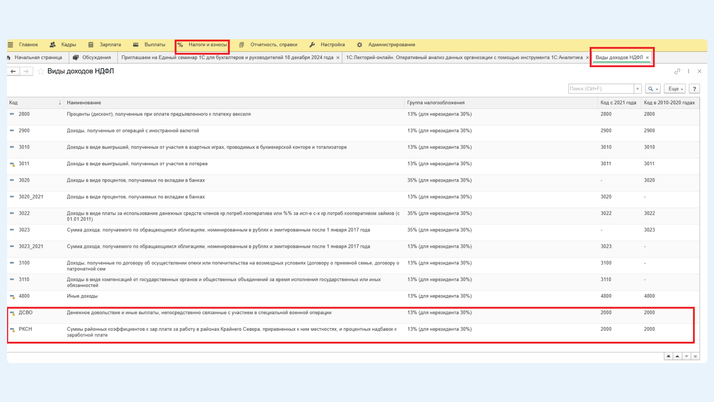Close the Виды доходов НДФЛ tab
714x402 pixels.
point(648,58)
